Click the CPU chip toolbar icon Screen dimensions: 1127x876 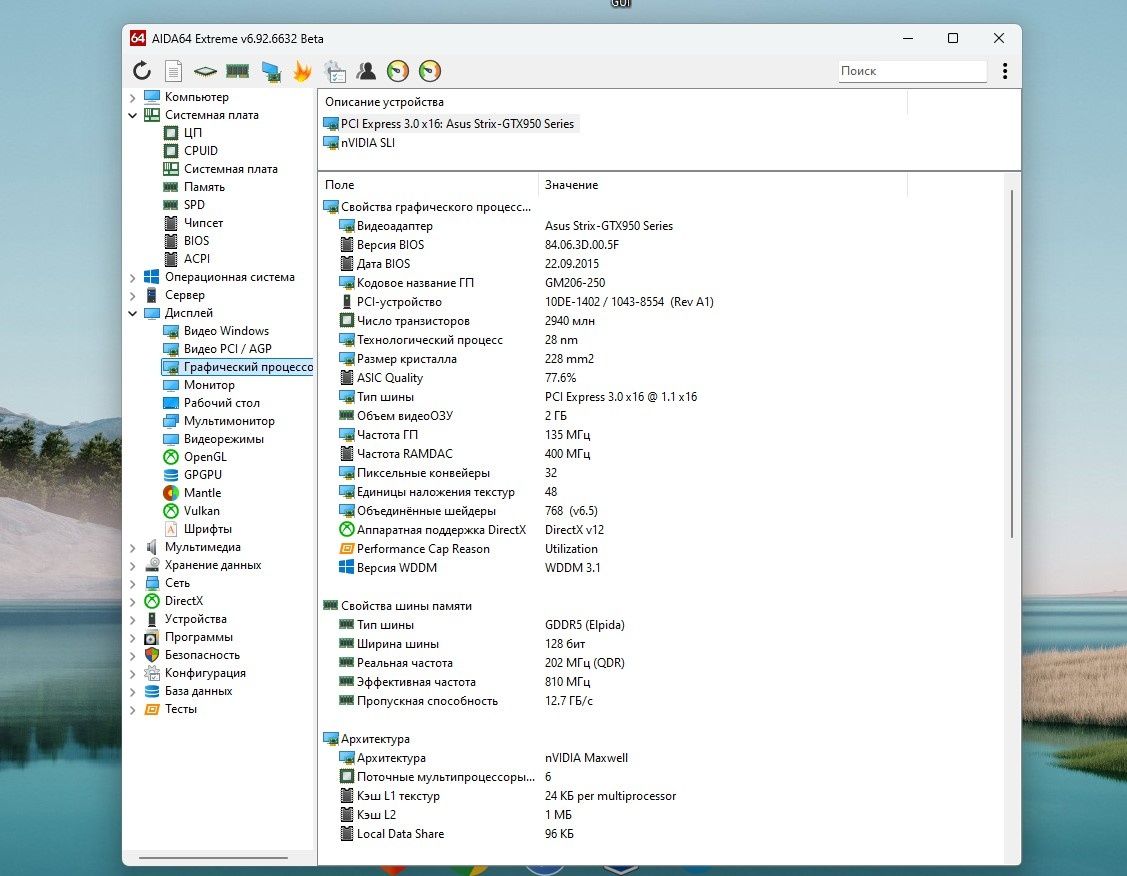205,71
